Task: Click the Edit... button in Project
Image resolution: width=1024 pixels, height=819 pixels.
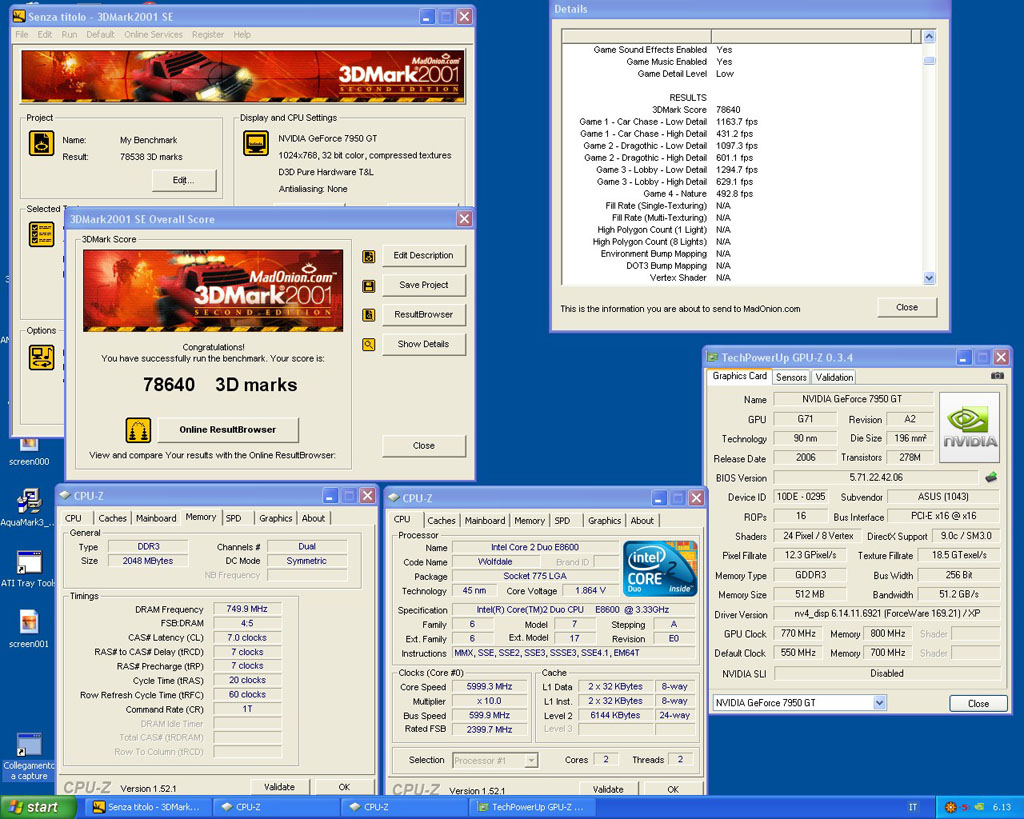Action: [x=184, y=180]
